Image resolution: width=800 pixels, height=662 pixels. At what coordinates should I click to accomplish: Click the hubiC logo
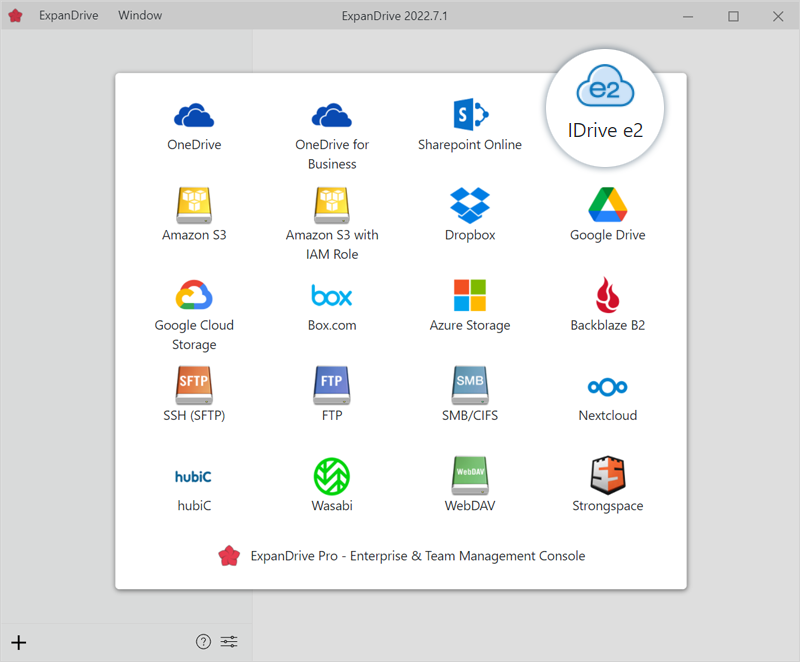[193, 476]
